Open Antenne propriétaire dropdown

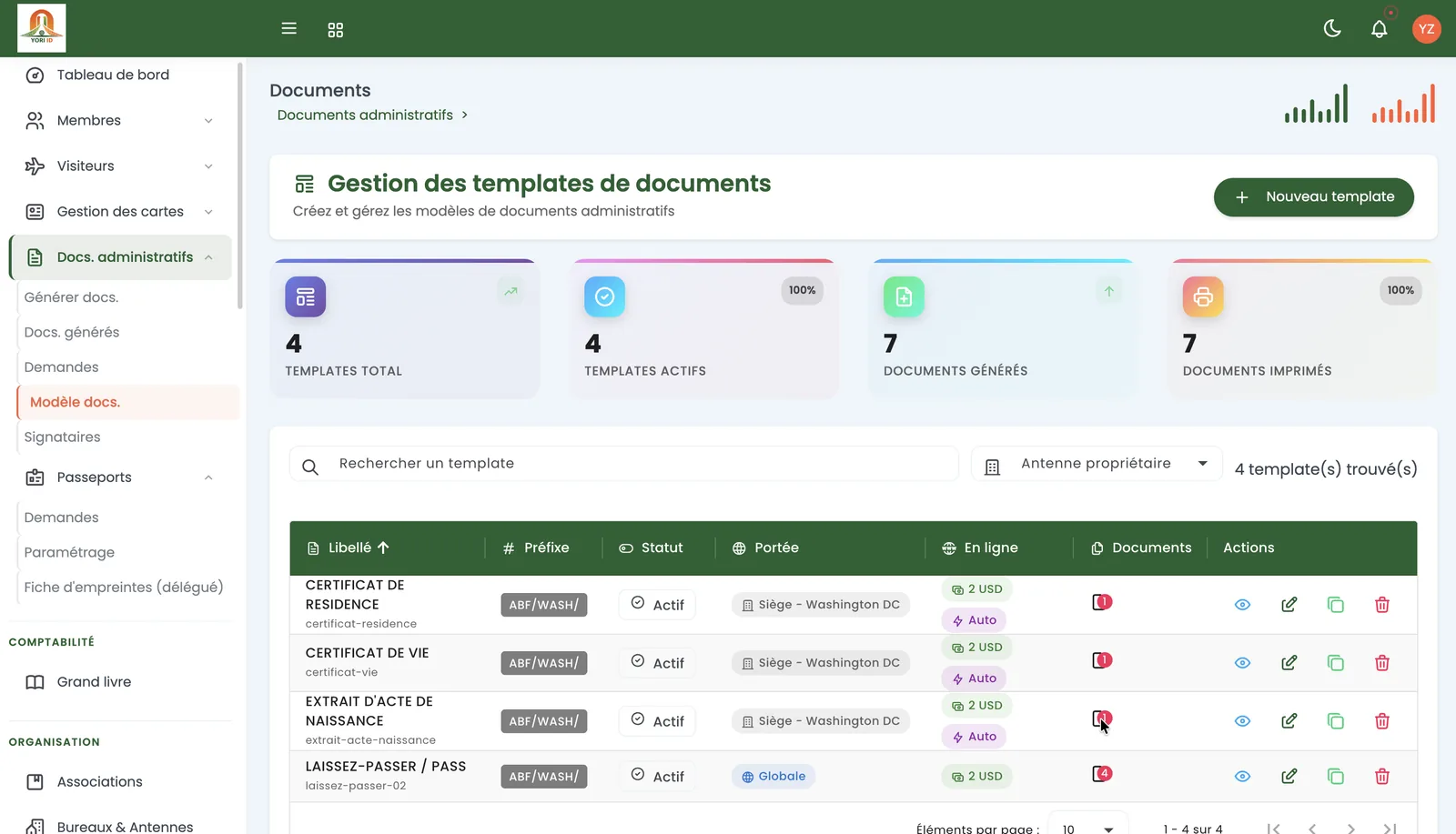click(x=1097, y=464)
